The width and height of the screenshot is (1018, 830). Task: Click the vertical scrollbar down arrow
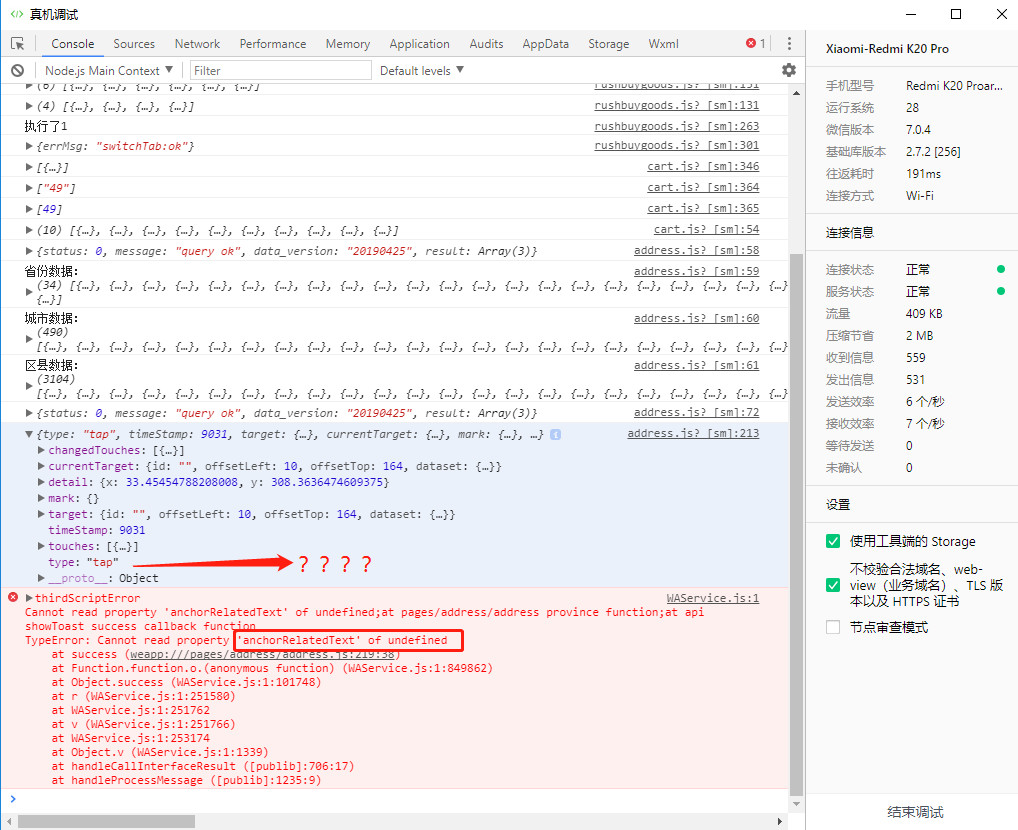point(797,804)
